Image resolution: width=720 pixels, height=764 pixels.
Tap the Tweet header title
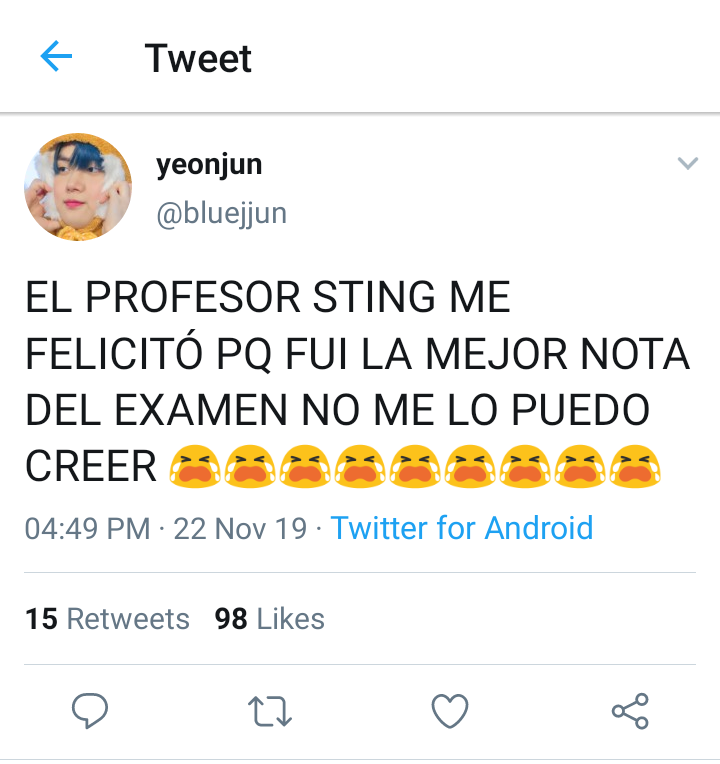pos(198,58)
